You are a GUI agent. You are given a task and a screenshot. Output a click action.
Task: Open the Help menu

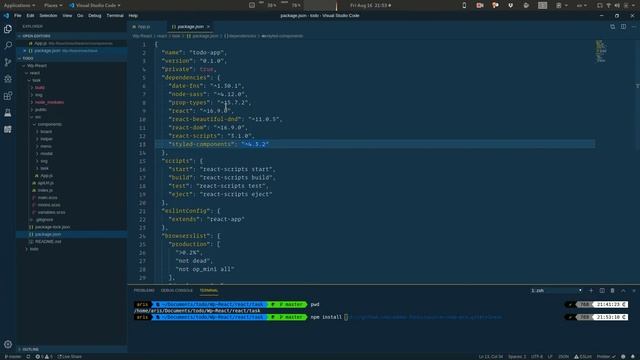tap(133, 16)
